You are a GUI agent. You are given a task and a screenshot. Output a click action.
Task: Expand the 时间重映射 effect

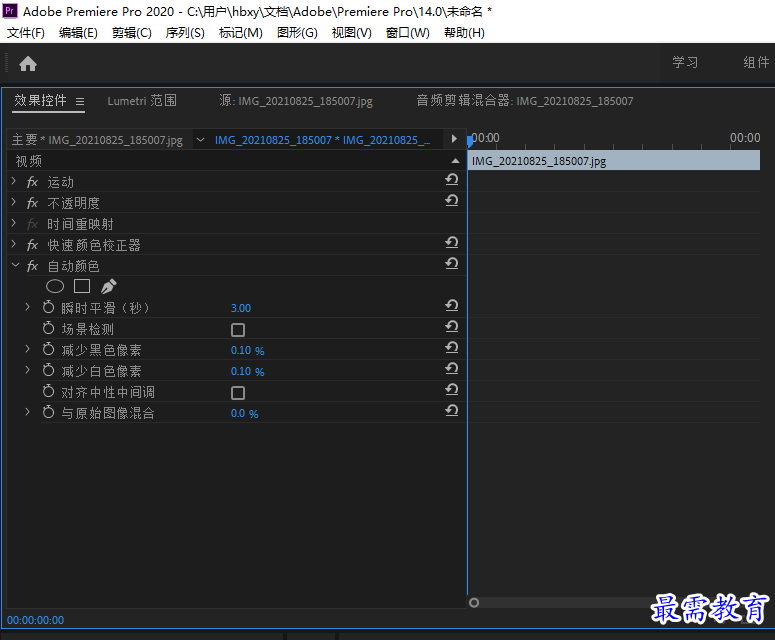(x=14, y=223)
